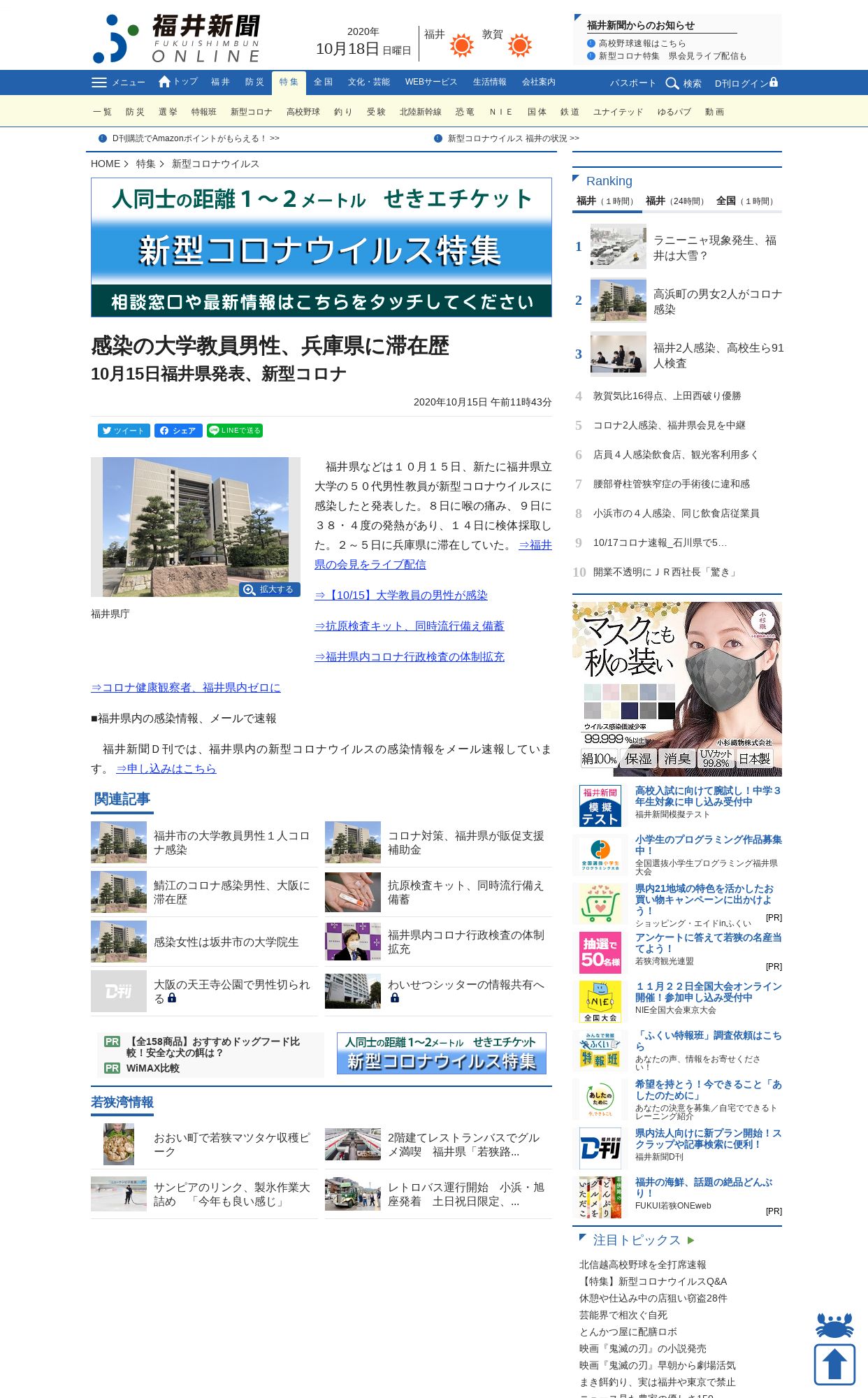Open sidebar link 福井の海鮮、話題の絶品どんぶり
The height and width of the screenshot is (1398, 868).
[x=704, y=1188]
